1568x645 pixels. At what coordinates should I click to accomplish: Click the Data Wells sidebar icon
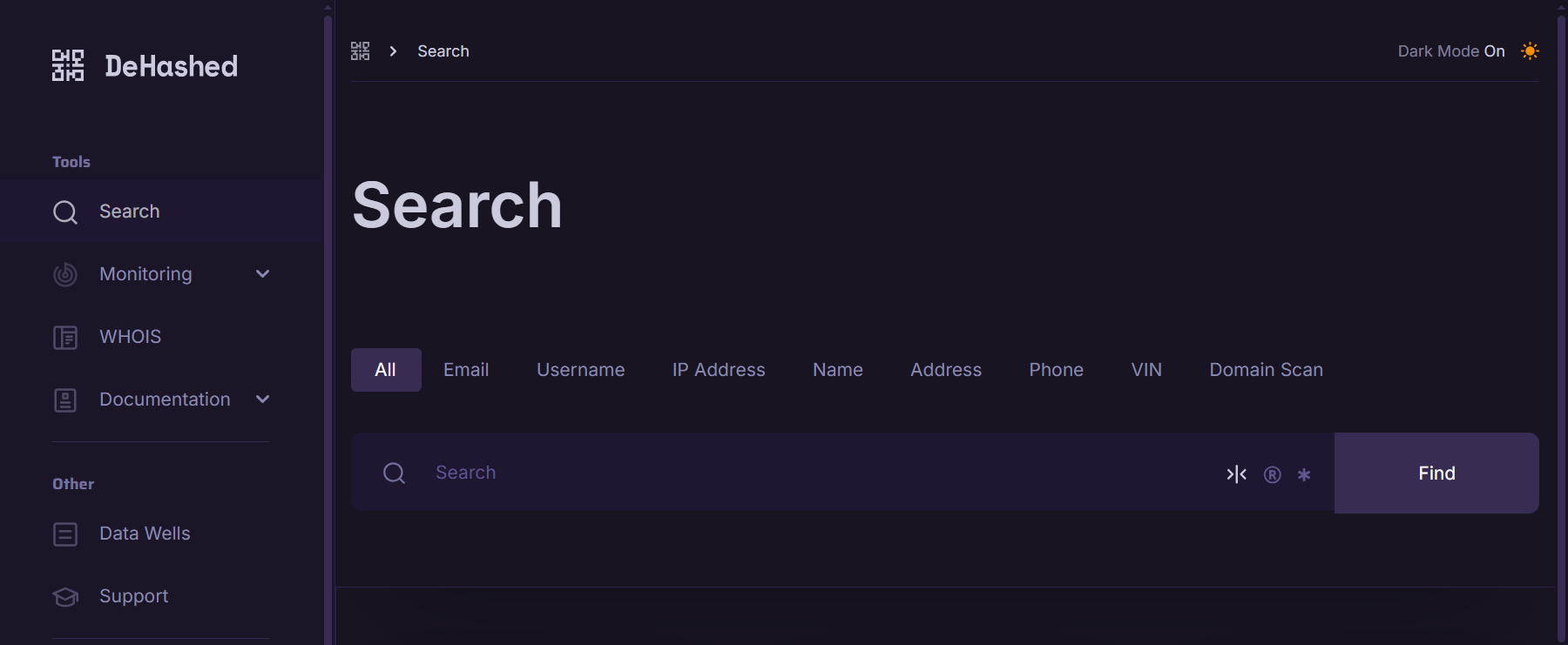[65, 534]
